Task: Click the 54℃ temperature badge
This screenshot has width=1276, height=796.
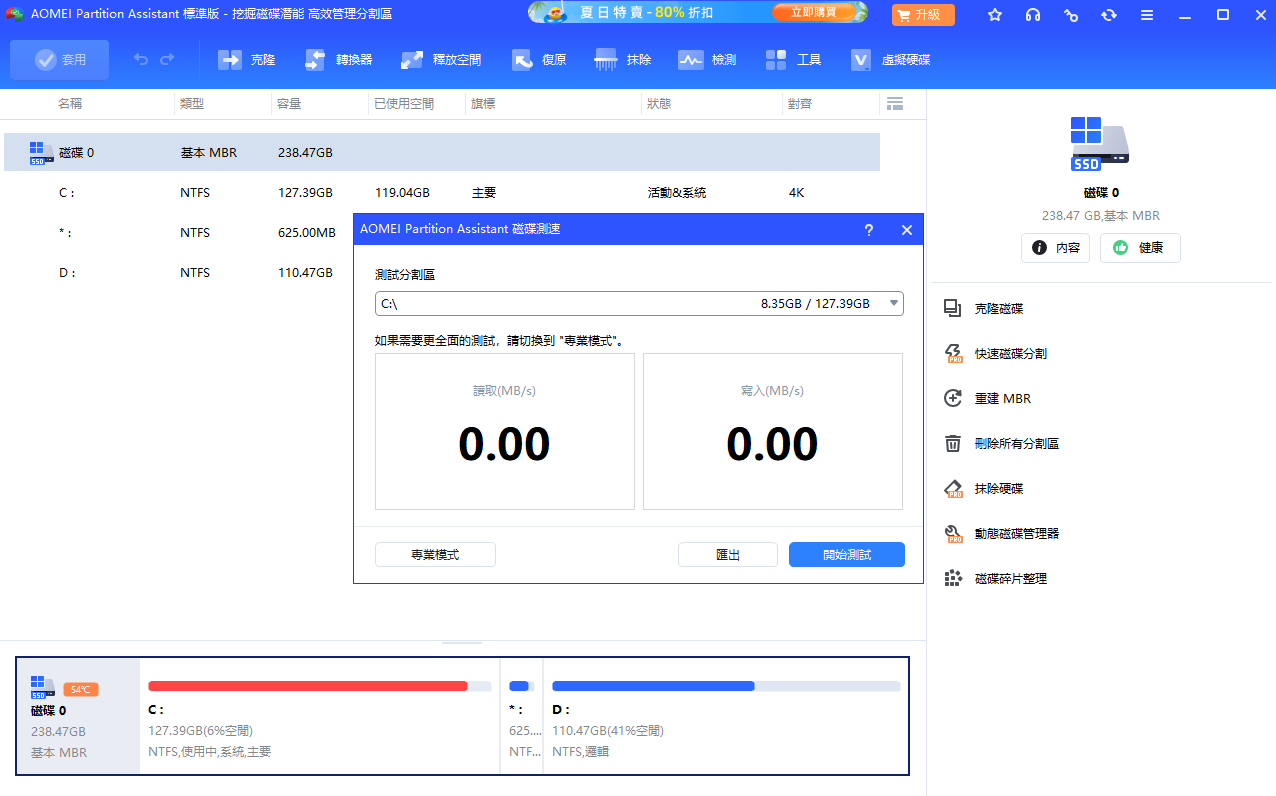Action: 80,689
